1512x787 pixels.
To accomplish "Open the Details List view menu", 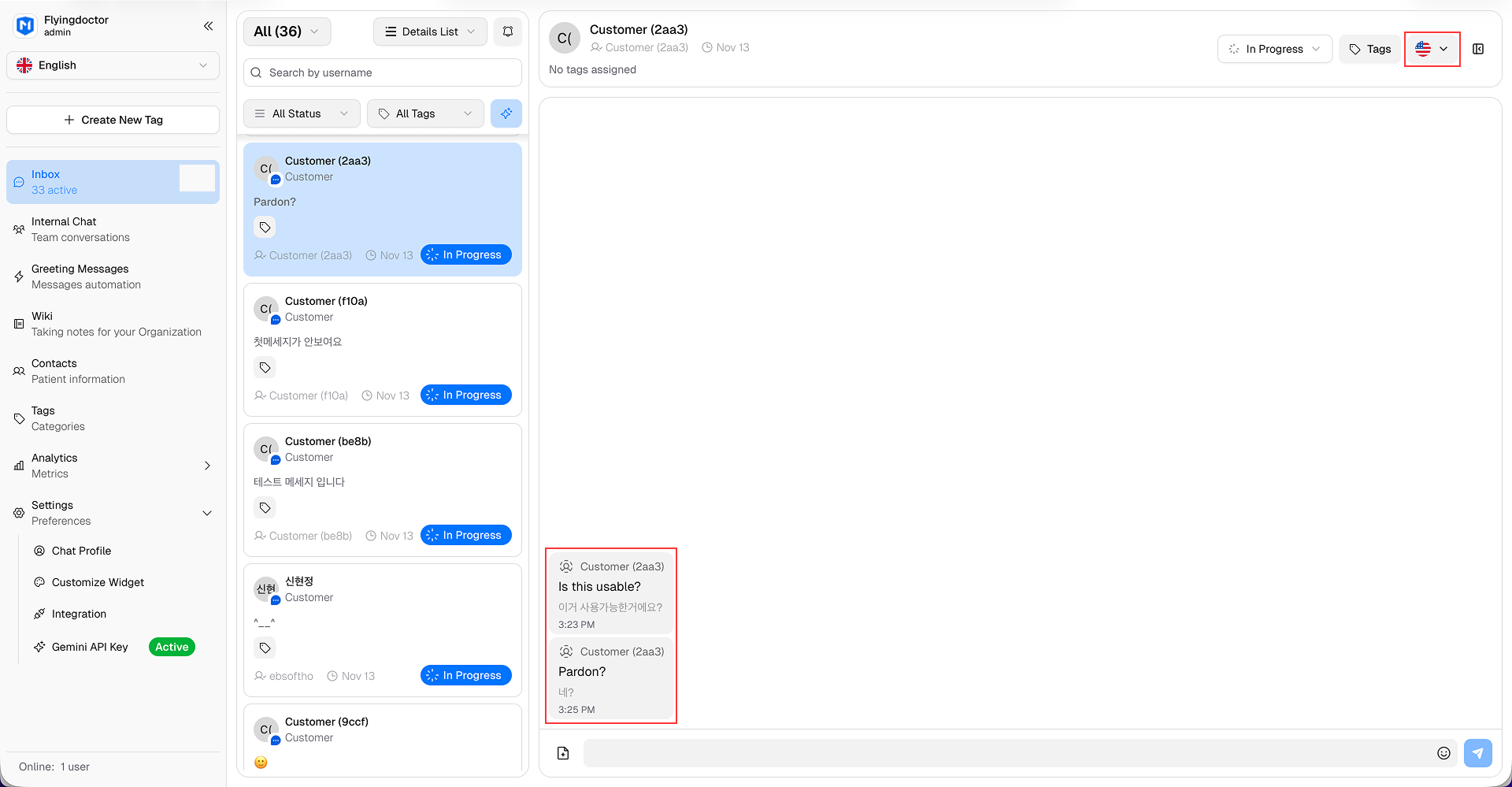I will (x=430, y=32).
